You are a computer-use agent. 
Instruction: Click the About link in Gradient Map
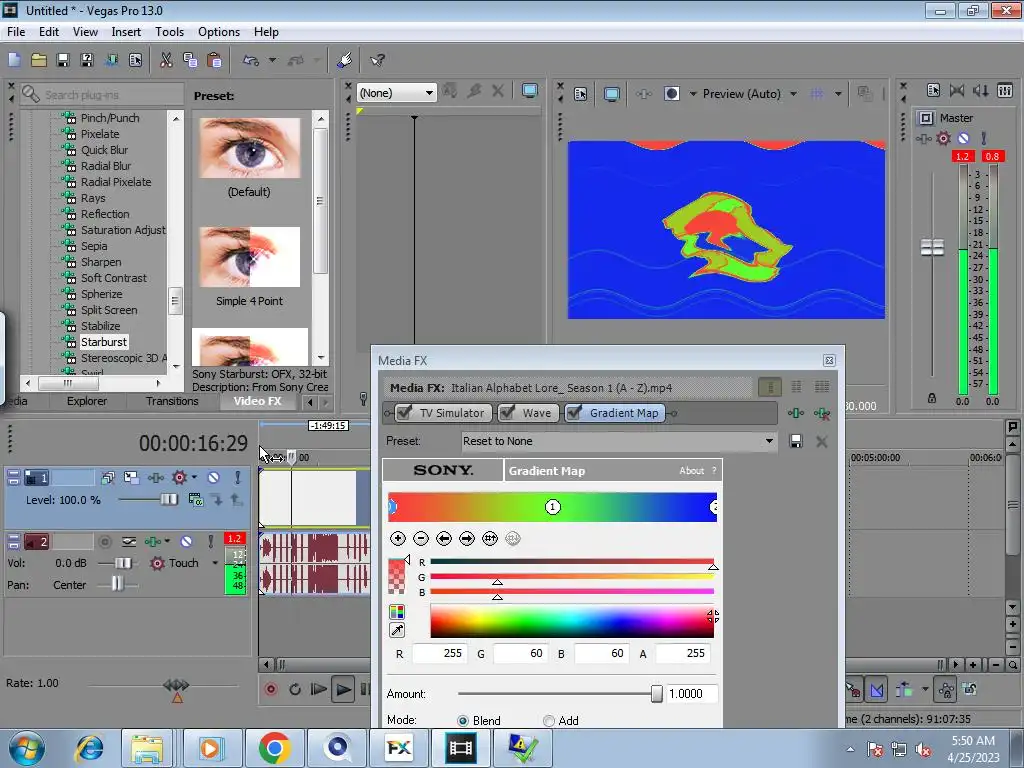point(692,471)
